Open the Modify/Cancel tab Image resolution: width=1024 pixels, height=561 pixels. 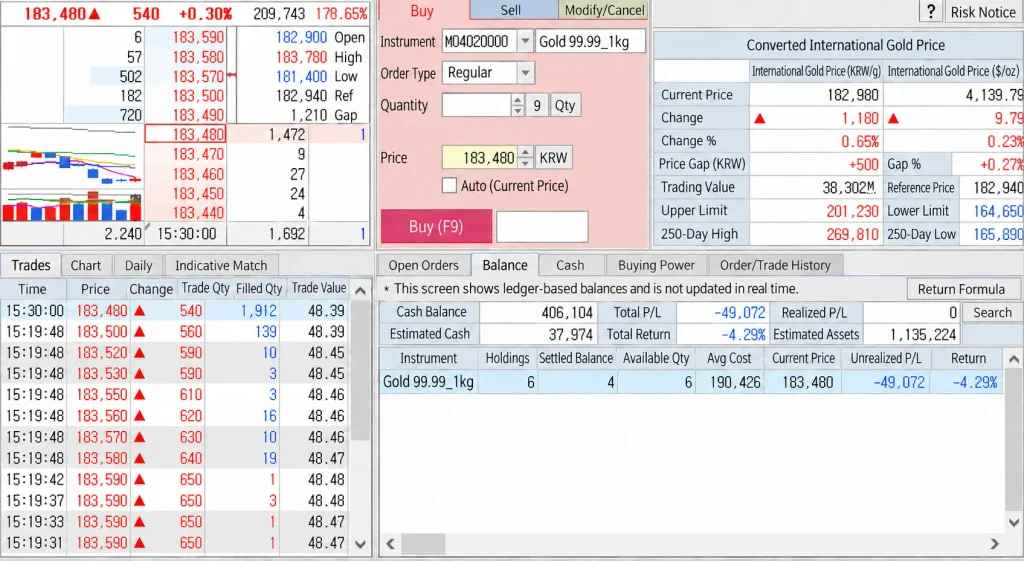604,10
